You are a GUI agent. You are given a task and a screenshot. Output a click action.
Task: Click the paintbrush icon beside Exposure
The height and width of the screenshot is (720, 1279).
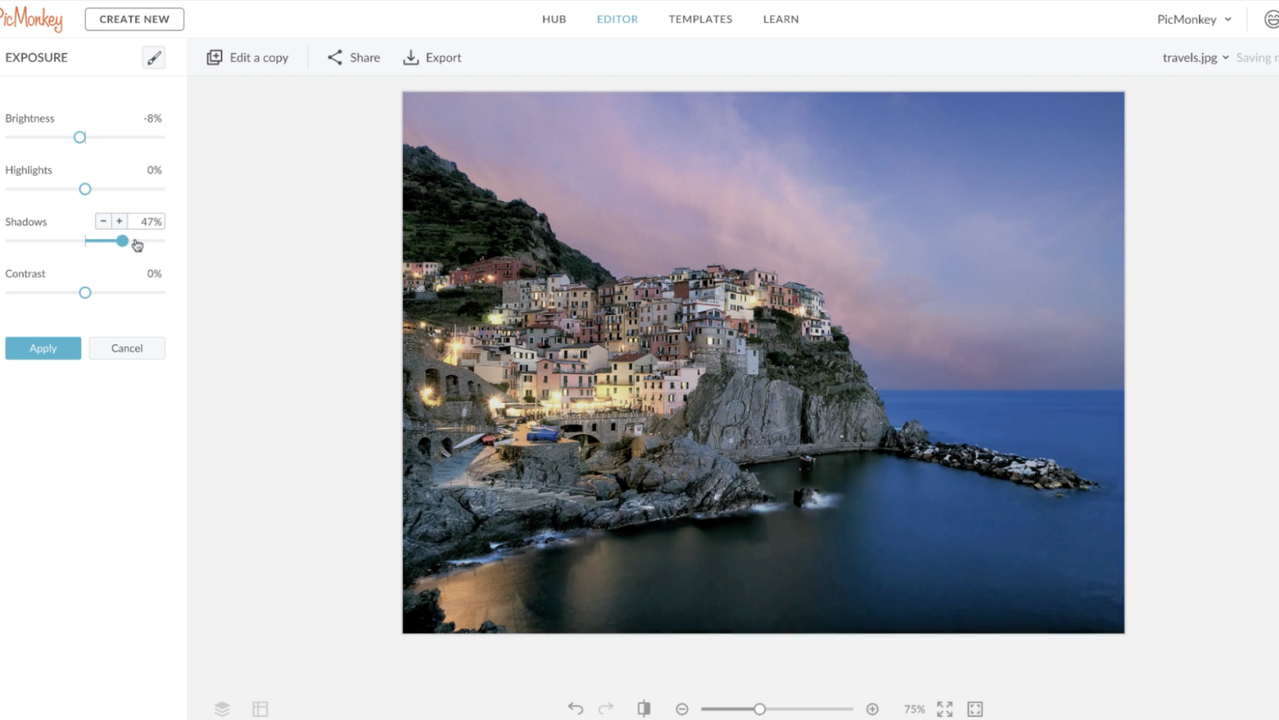(154, 58)
